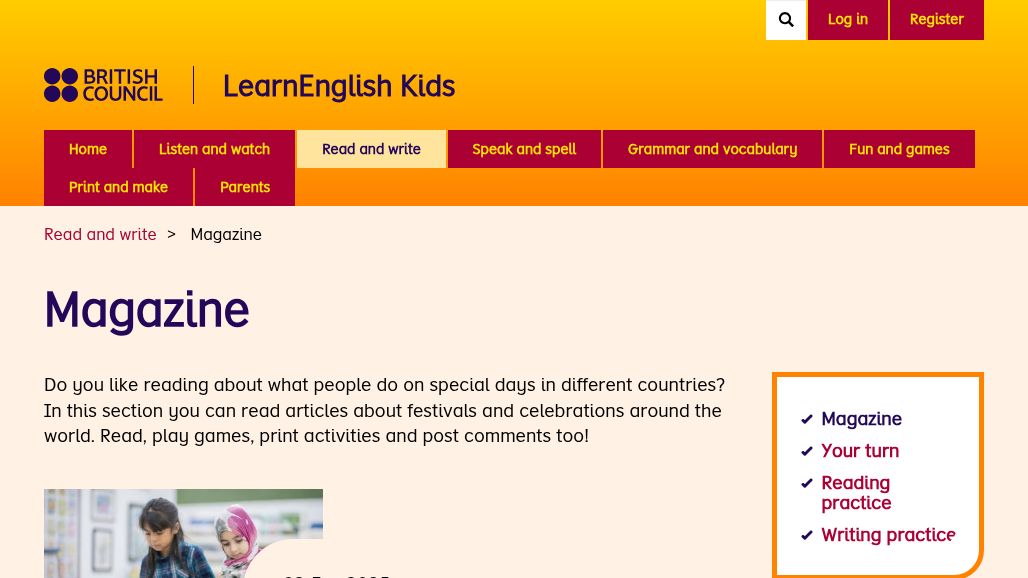The width and height of the screenshot is (1028, 578).
Task: Select the Read and write menu tab
Action: point(371,149)
